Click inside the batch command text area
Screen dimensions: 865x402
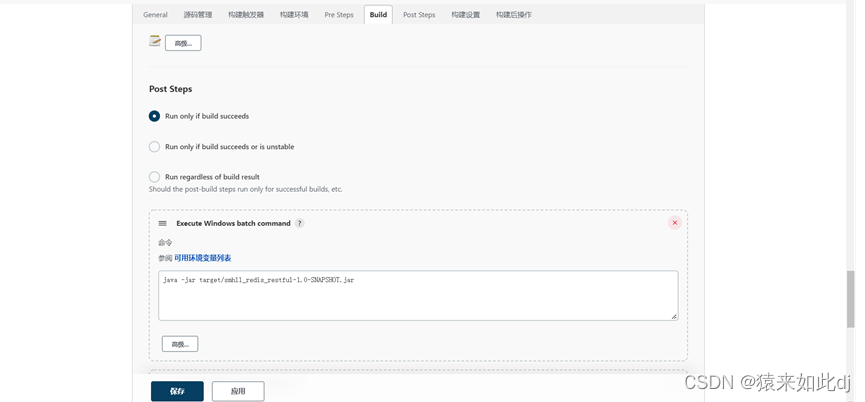click(418, 295)
